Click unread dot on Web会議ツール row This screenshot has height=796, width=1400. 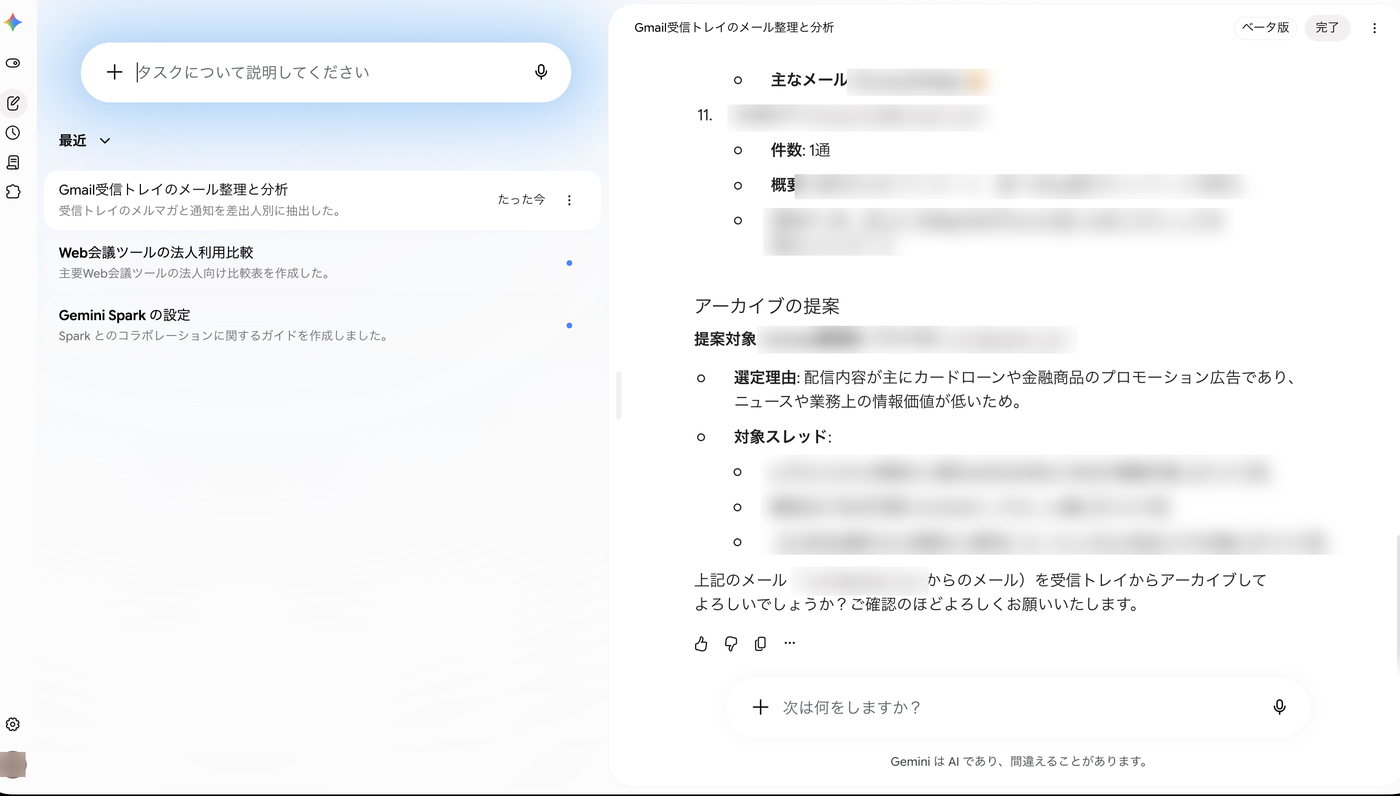pos(569,263)
